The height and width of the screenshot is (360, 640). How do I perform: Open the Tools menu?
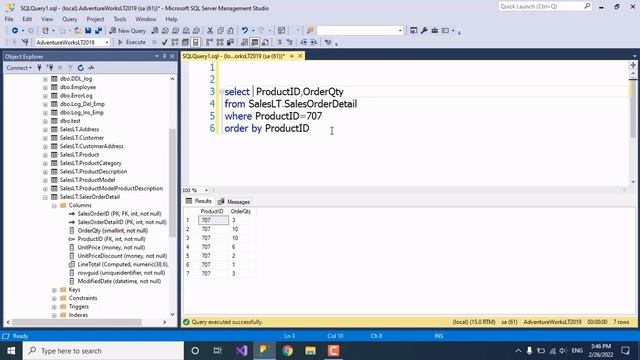coord(120,19)
